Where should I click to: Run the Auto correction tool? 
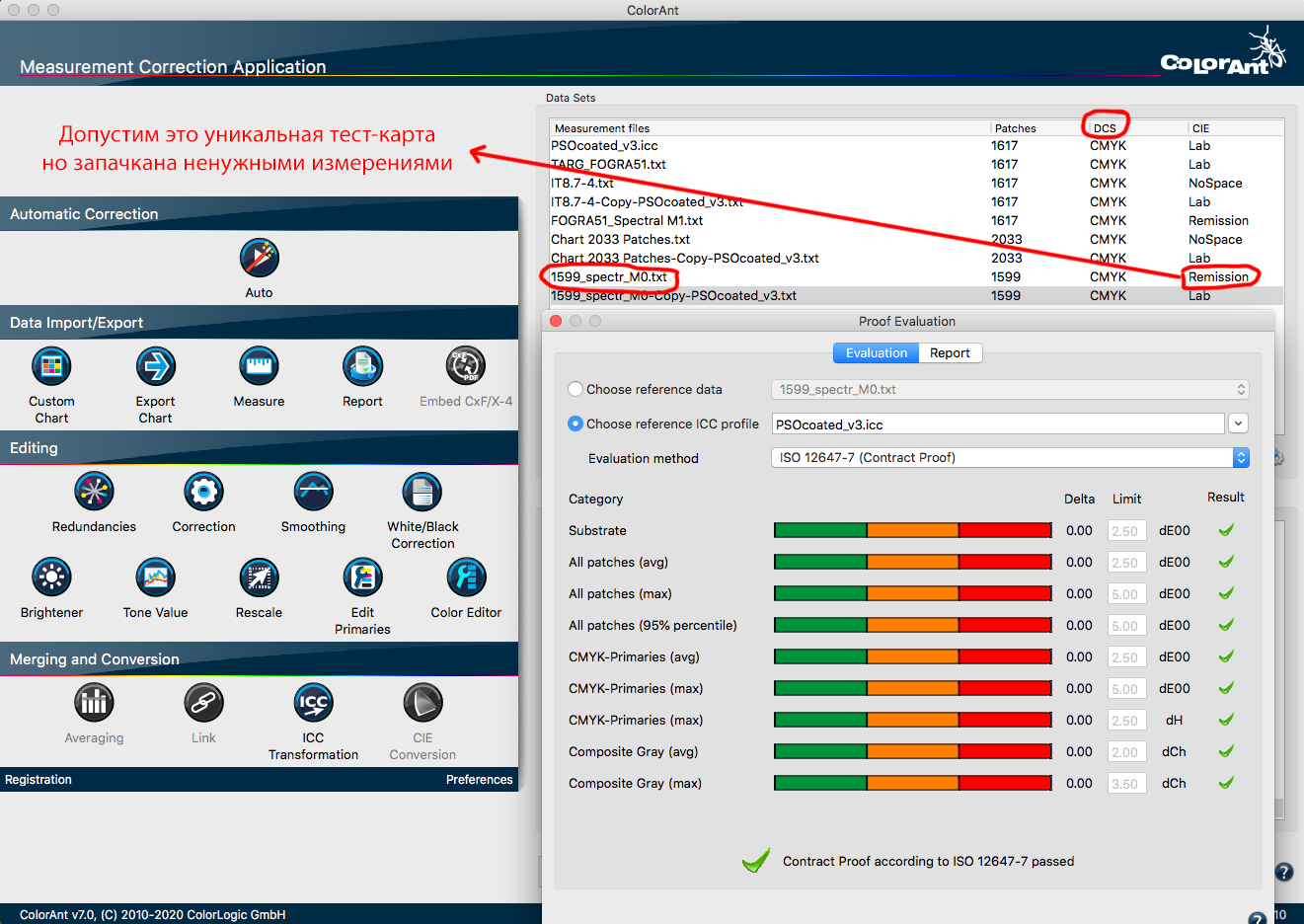pos(259,259)
